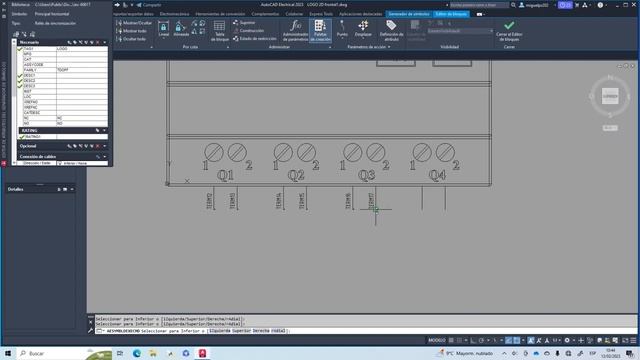
Task: Open Colaborar ribbon tab
Action: [x=294, y=14]
